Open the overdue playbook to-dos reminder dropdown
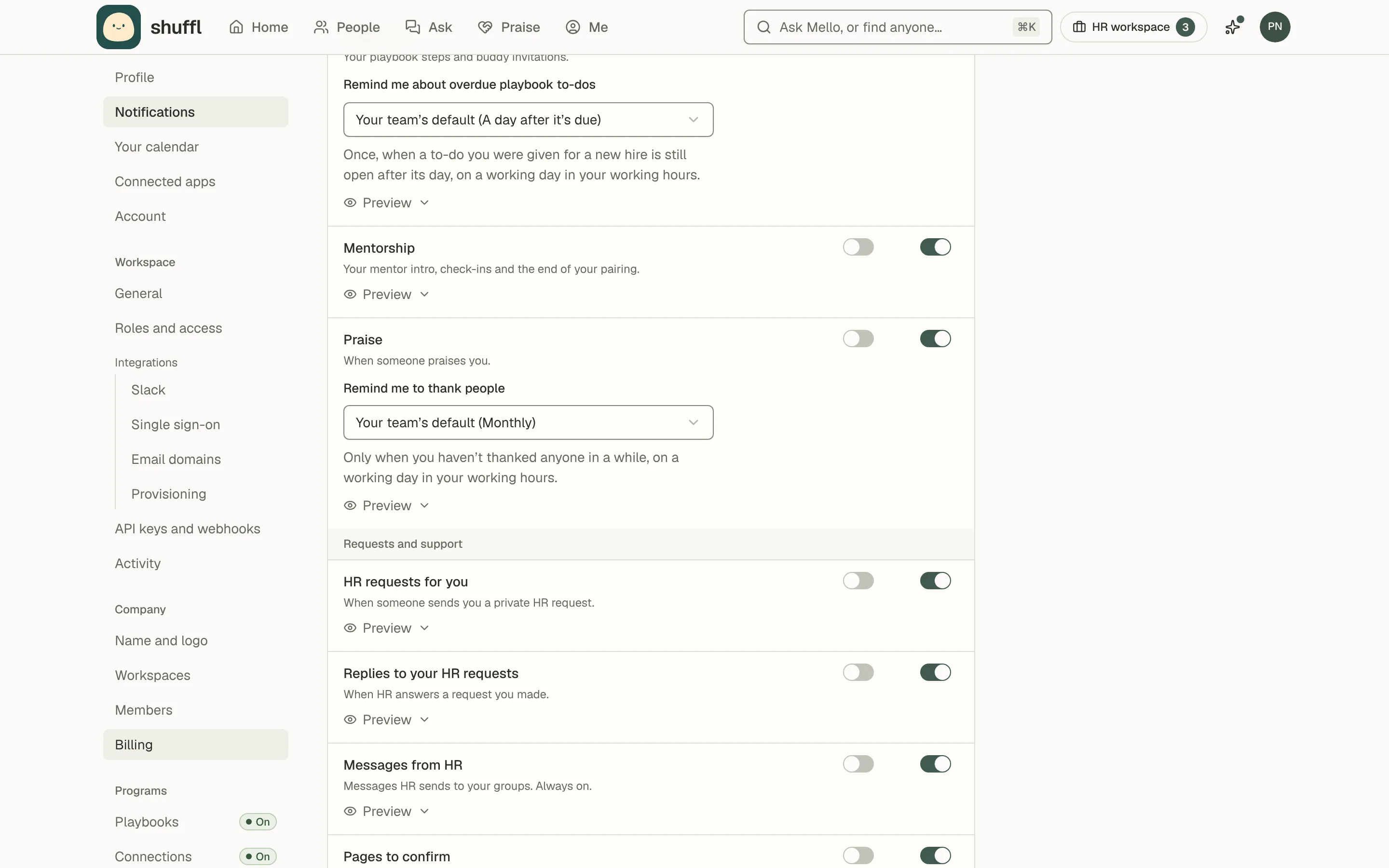Image resolution: width=1389 pixels, height=868 pixels. 528,120
